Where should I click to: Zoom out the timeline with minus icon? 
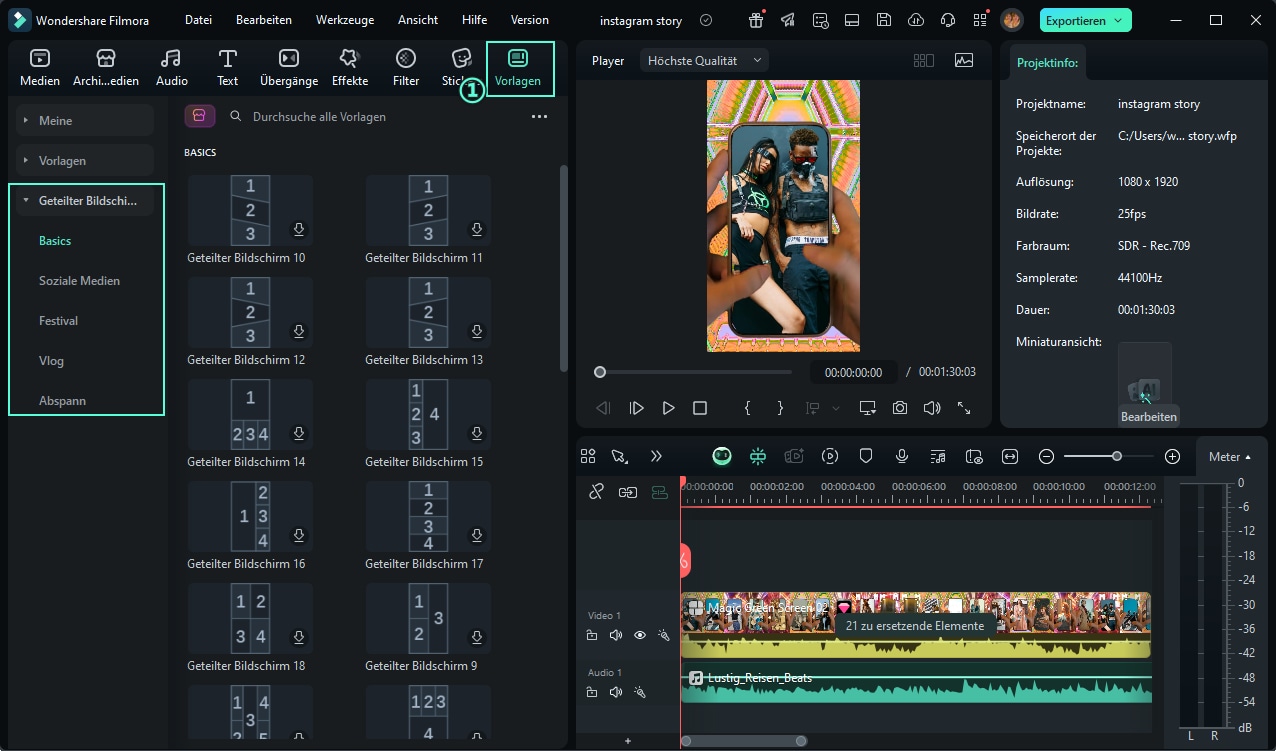point(1046,456)
